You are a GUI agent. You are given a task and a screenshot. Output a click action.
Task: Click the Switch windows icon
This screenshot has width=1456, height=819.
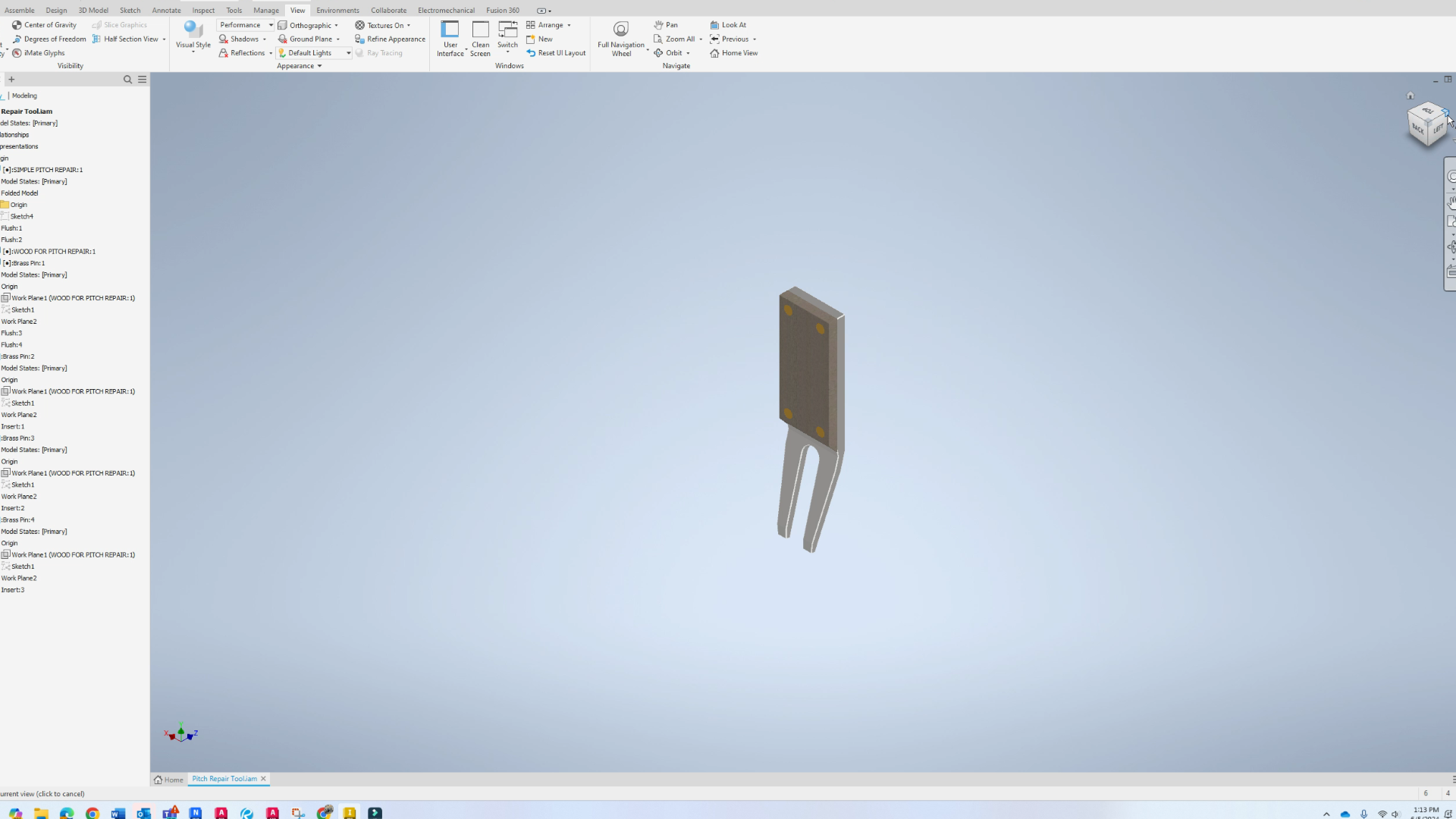tap(507, 30)
